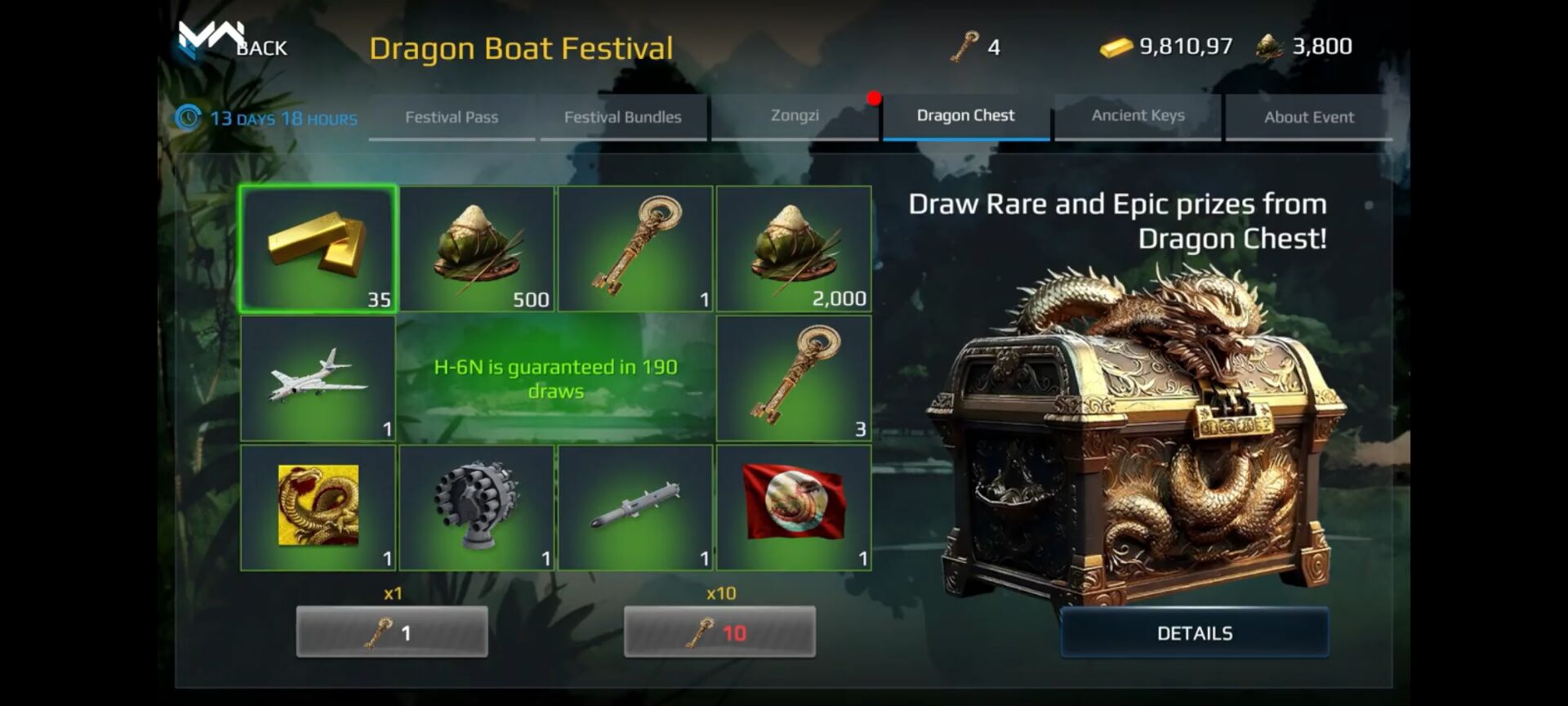Open the chest DETAILS button

[1195, 632]
